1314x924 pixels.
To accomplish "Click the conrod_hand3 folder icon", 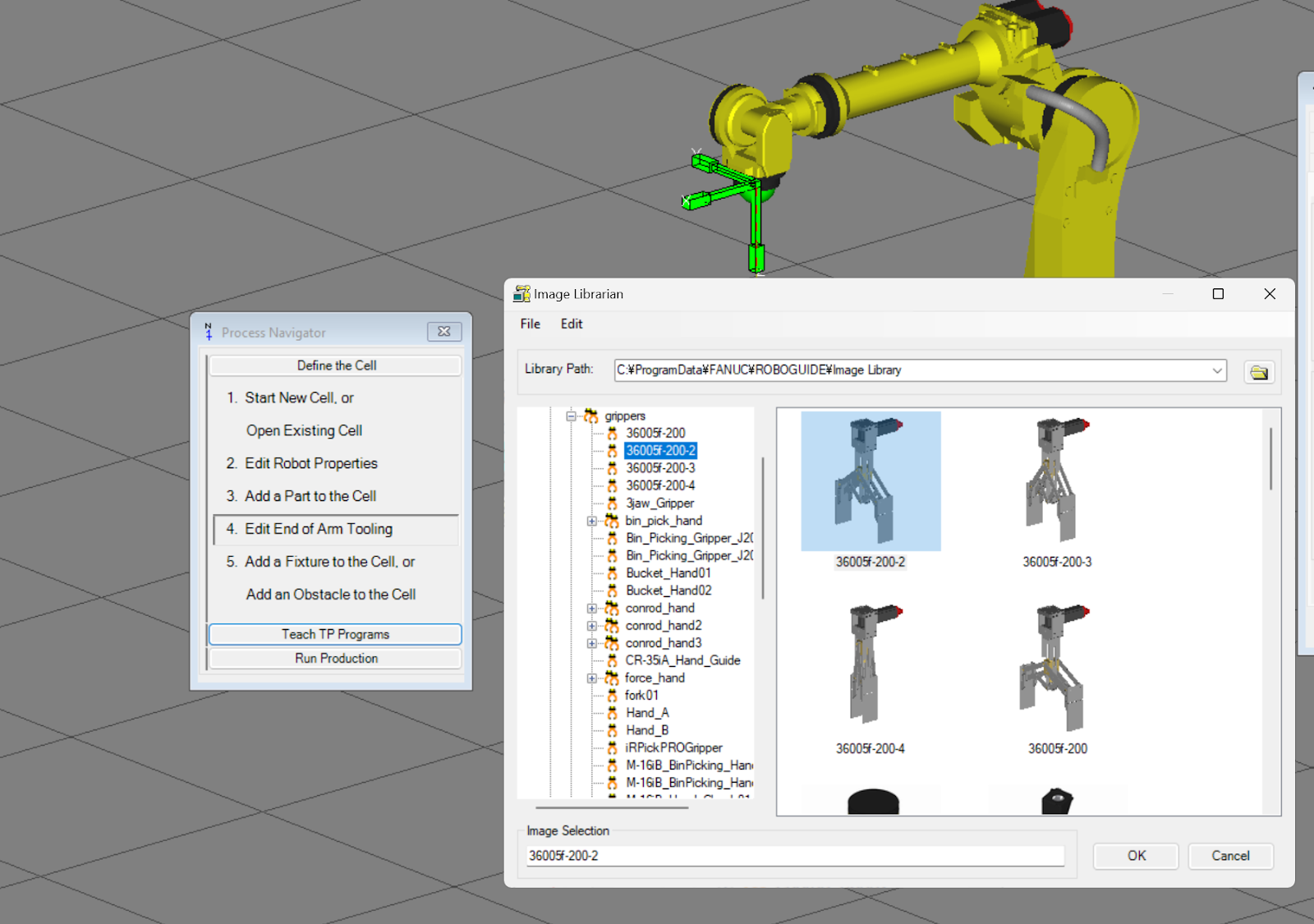I will tap(612, 642).
